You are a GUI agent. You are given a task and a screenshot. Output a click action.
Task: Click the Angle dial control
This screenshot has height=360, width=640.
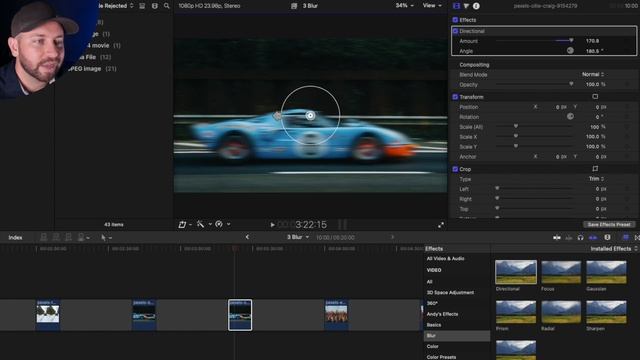click(570, 51)
